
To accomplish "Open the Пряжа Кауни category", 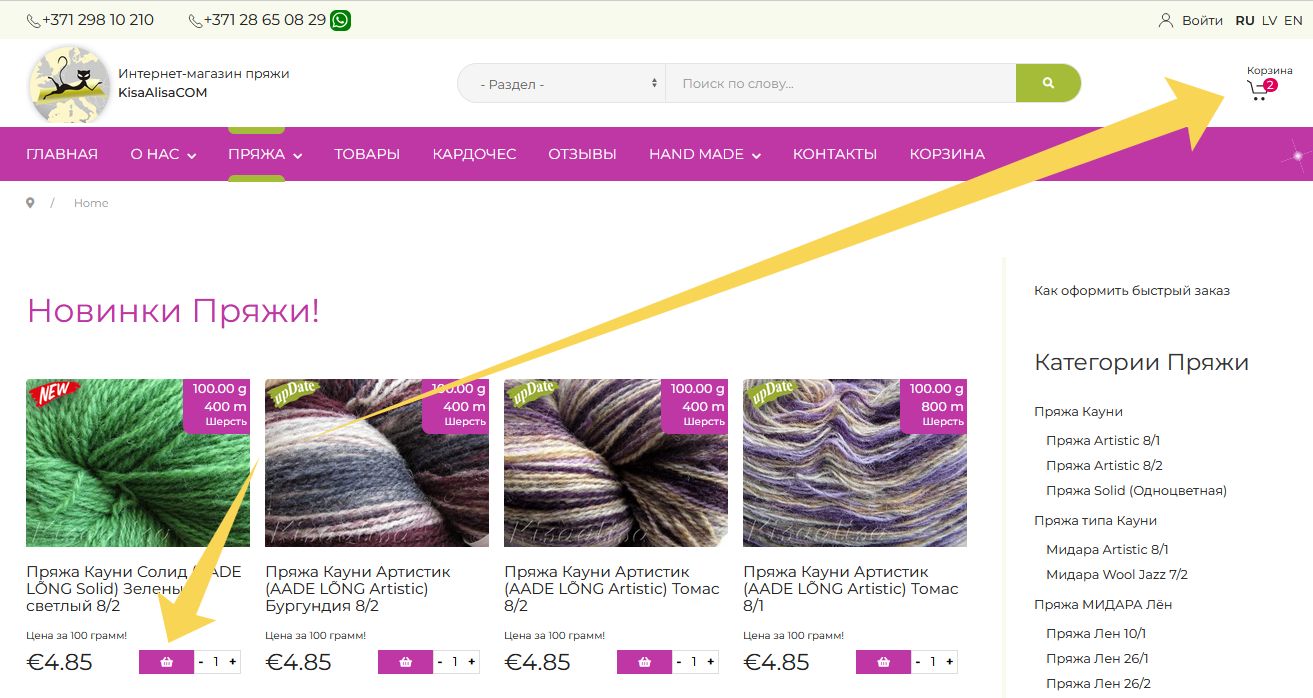I will pos(1078,412).
